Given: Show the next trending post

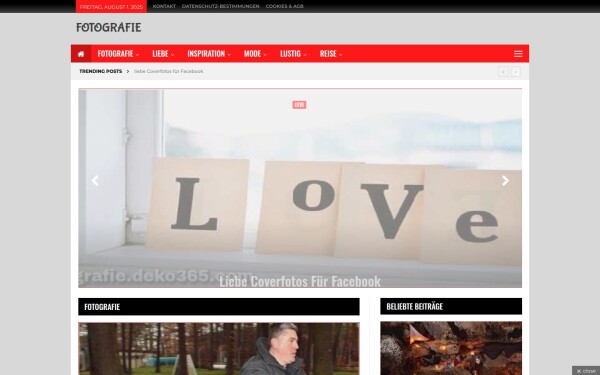Looking at the screenshot, I should pos(516,72).
